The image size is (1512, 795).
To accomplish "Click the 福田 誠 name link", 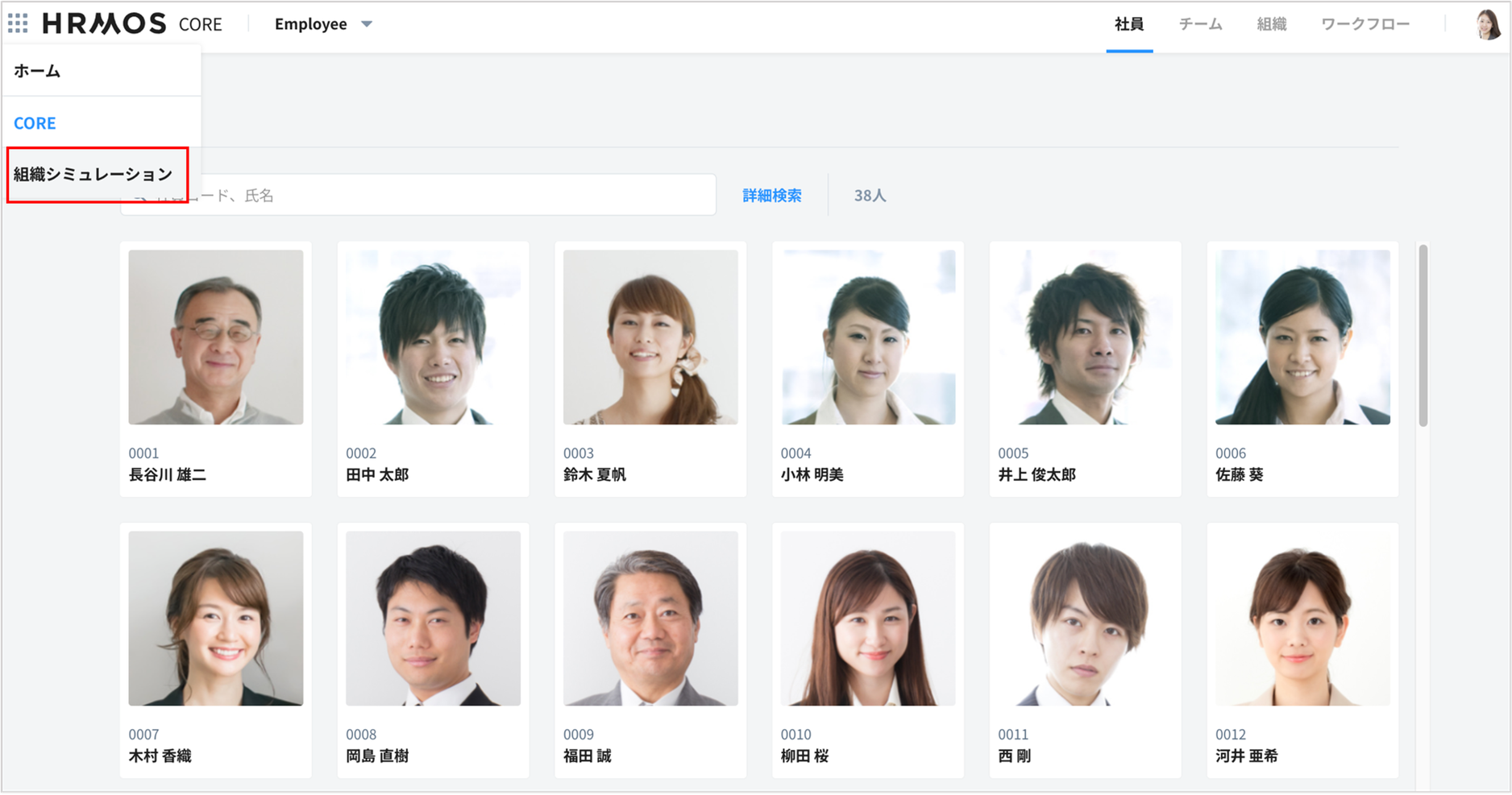I will 587,756.
